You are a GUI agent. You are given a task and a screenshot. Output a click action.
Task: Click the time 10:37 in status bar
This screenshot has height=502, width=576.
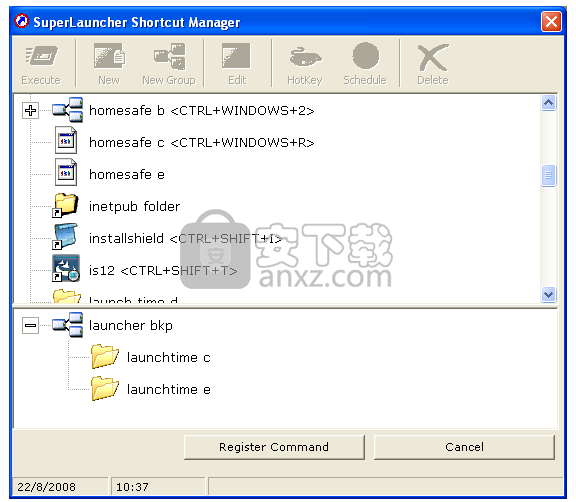tap(132, 487)
